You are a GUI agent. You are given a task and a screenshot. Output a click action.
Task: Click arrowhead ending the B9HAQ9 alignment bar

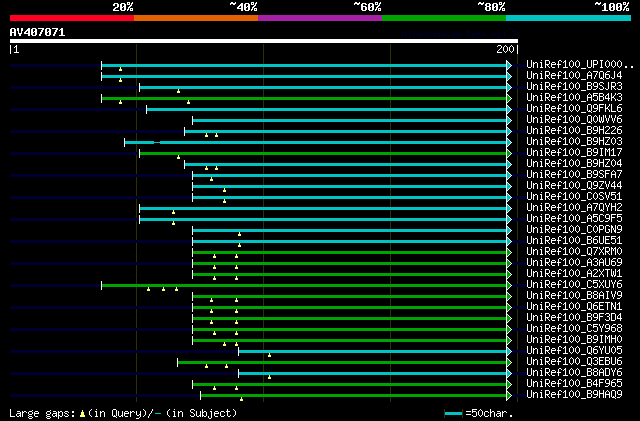click(509, 395)
